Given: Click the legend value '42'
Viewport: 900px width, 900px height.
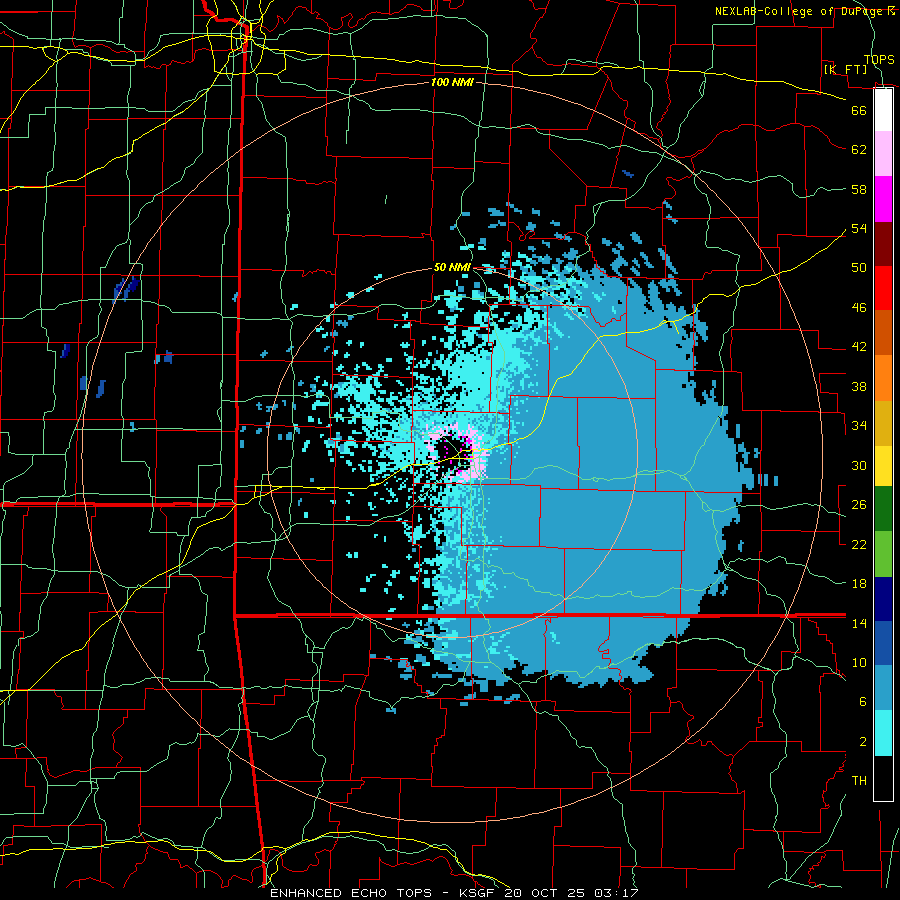Looking at the screenshot, I should (x=859, y=346).
